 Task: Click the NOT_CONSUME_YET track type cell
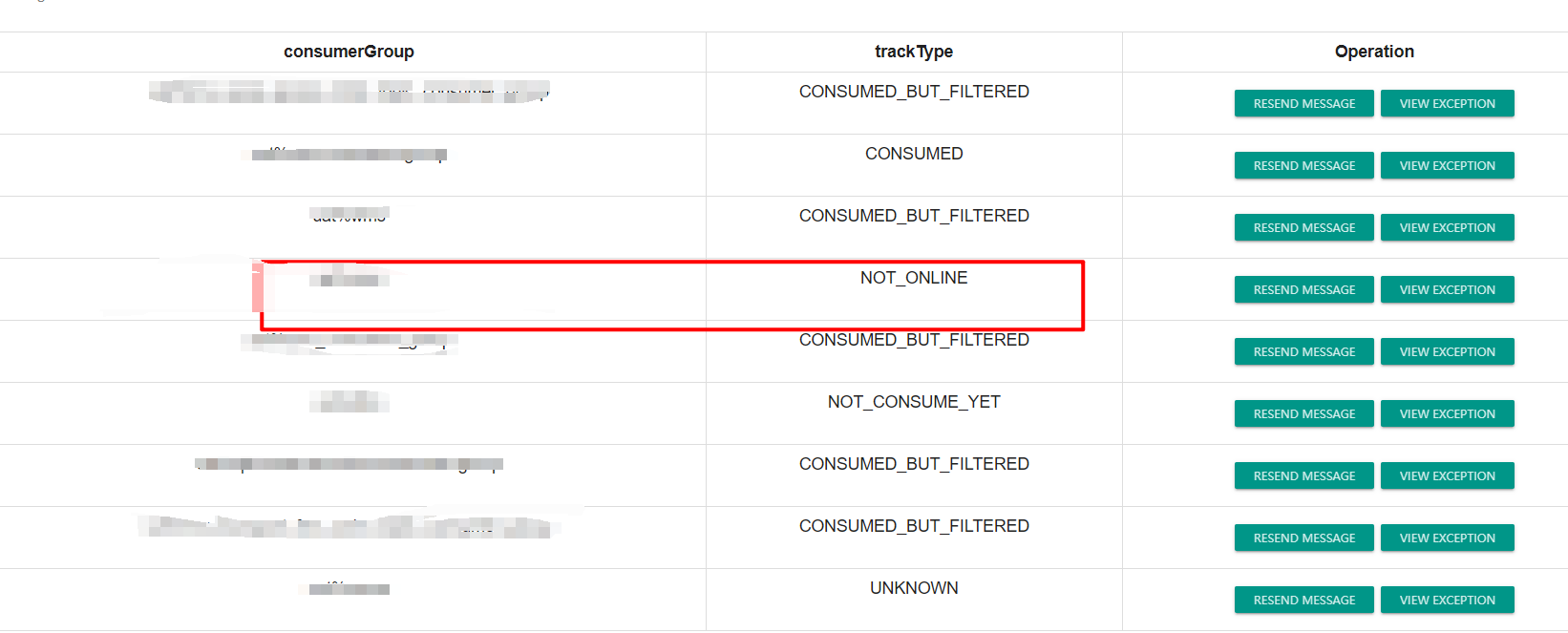coord(914,402)
